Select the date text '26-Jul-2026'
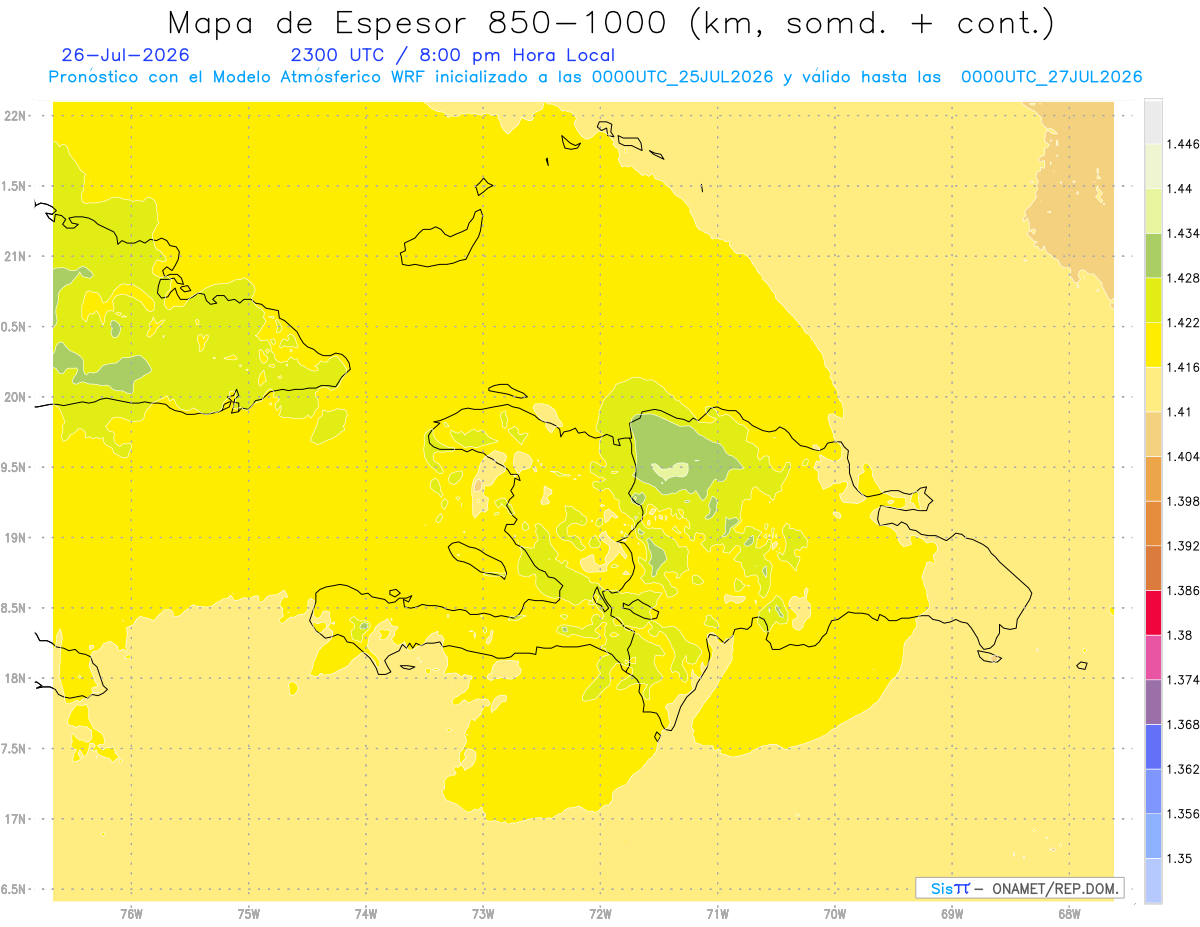The image size is (1200, 927). point(125,55)
